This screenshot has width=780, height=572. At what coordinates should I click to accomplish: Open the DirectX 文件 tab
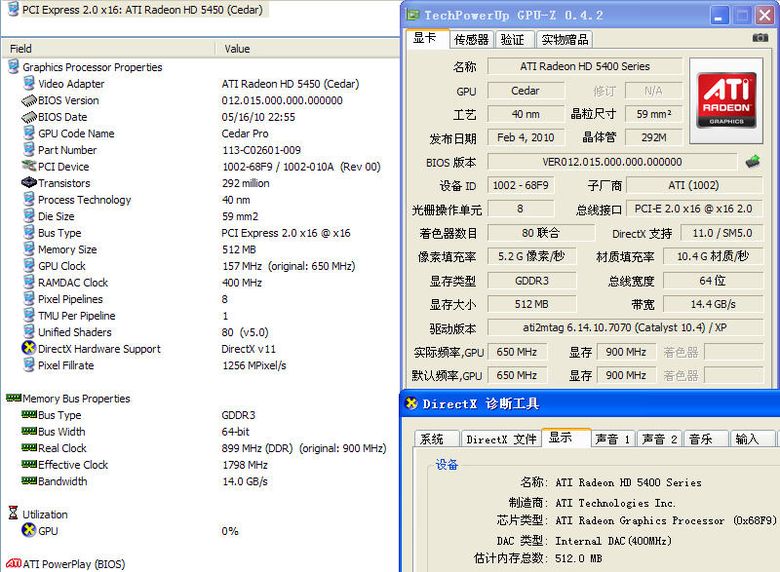click(x=501, y=439)
